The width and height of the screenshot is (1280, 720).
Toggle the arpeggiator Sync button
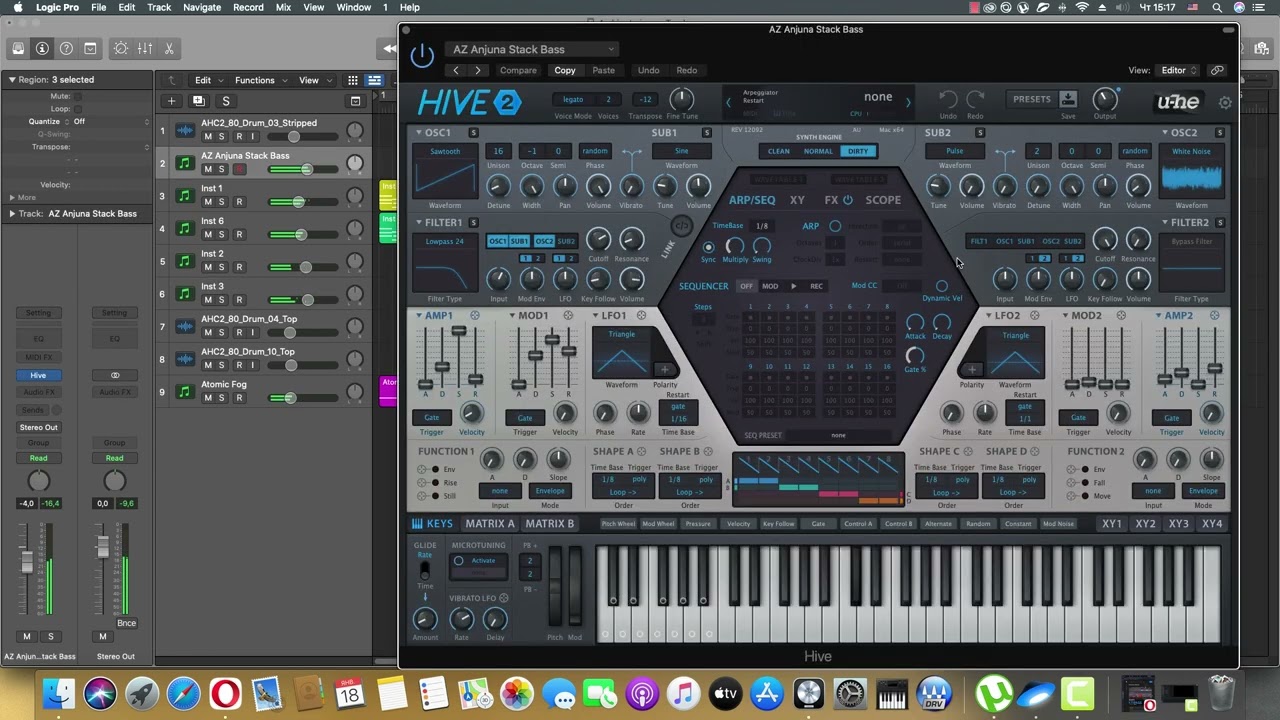coord(709,247)
